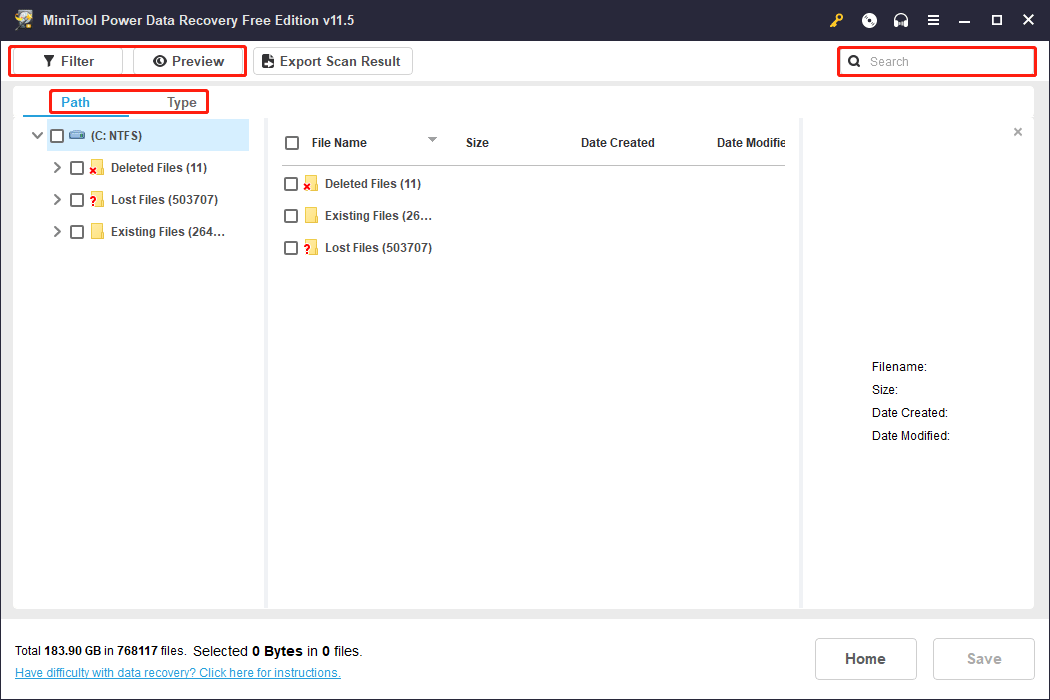Click the search magnifier icon
The height and width of the screenshot is (700, 1050).
tap(854, 62)
